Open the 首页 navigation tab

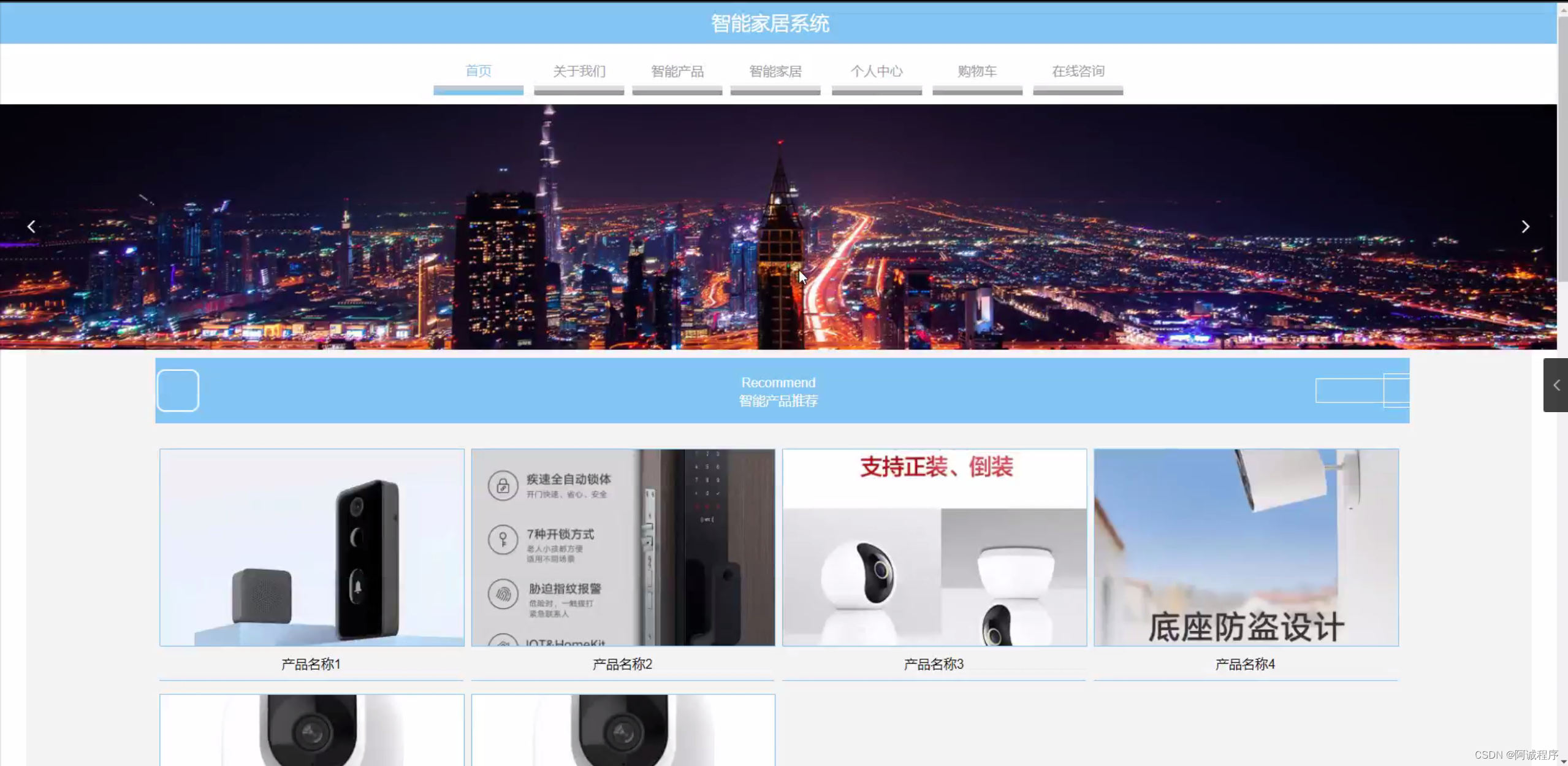[478, 72]
